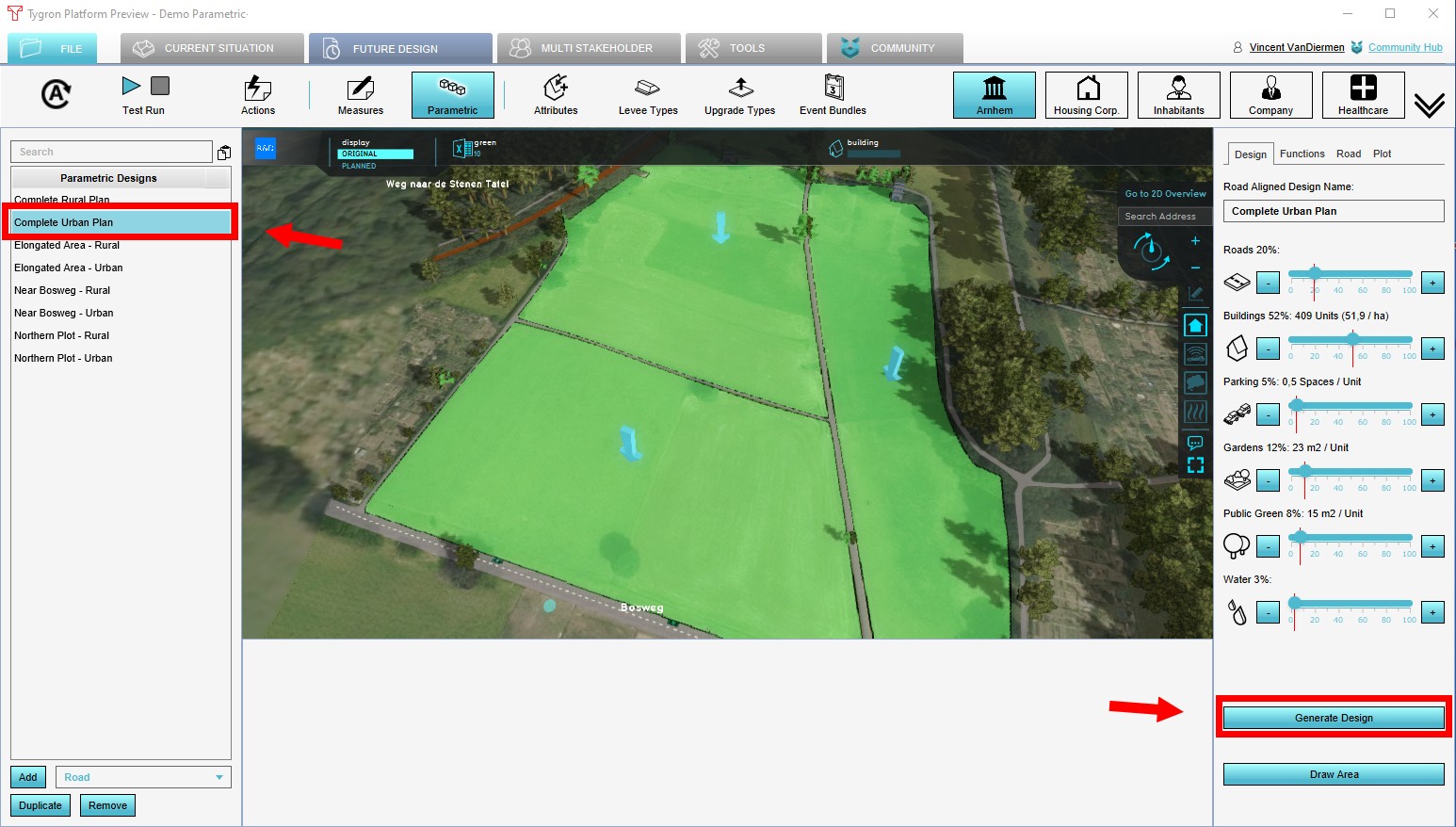Open Event Bundles

pos(833,96)
